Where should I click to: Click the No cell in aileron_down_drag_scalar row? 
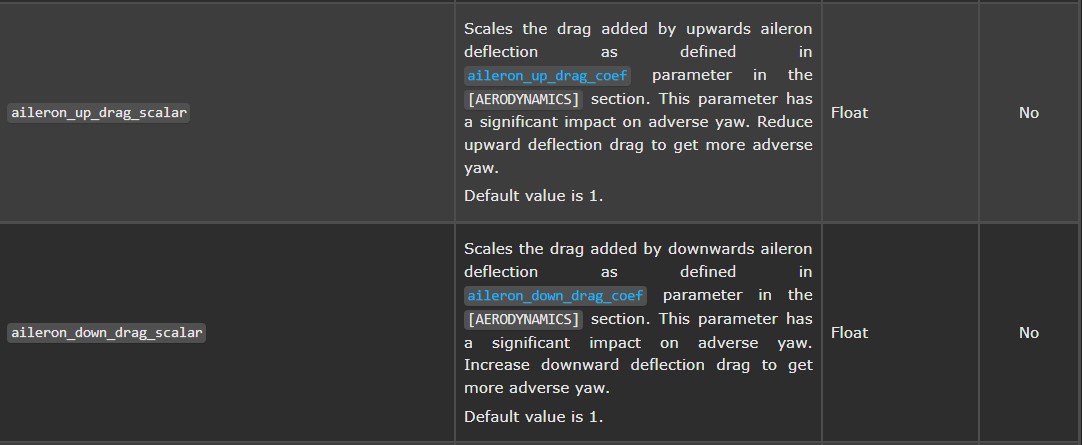pyautogui.click(x=1029, y=333)
